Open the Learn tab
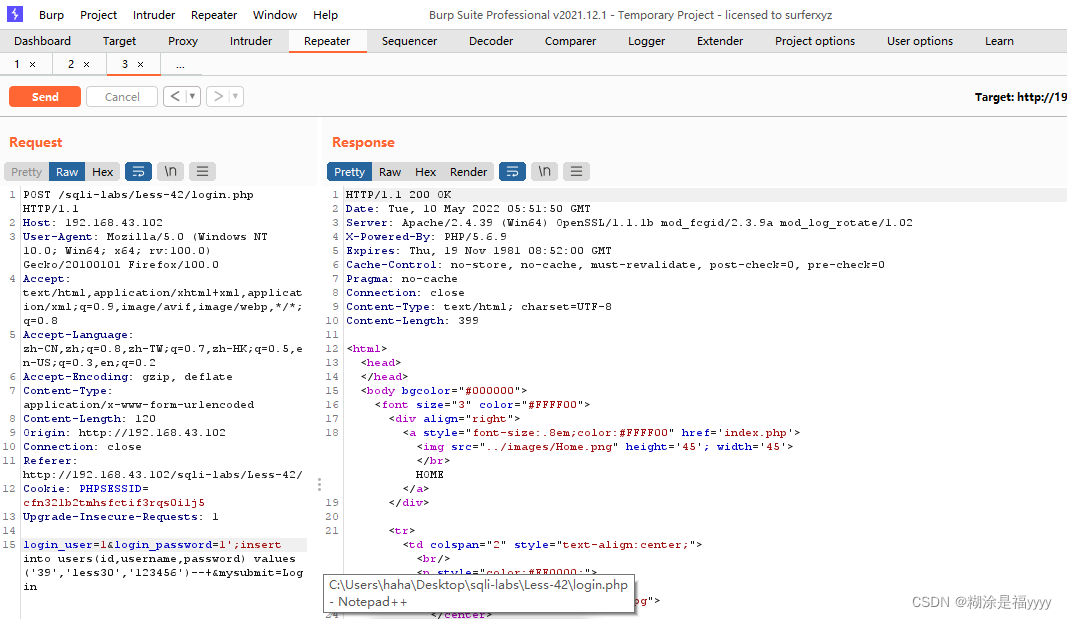This screenshot has height=619, width=1067. 1000,41
